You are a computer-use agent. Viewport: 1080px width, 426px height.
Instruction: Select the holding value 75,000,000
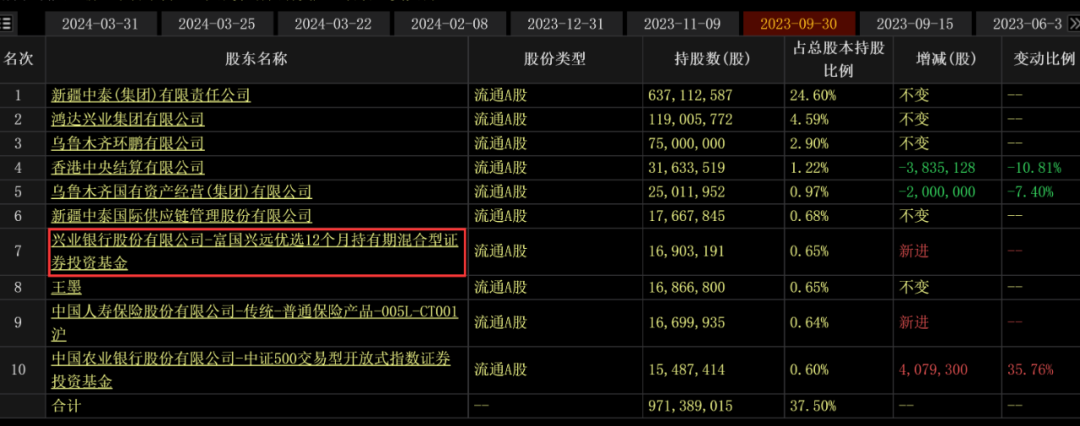click(x=687, y=143)
